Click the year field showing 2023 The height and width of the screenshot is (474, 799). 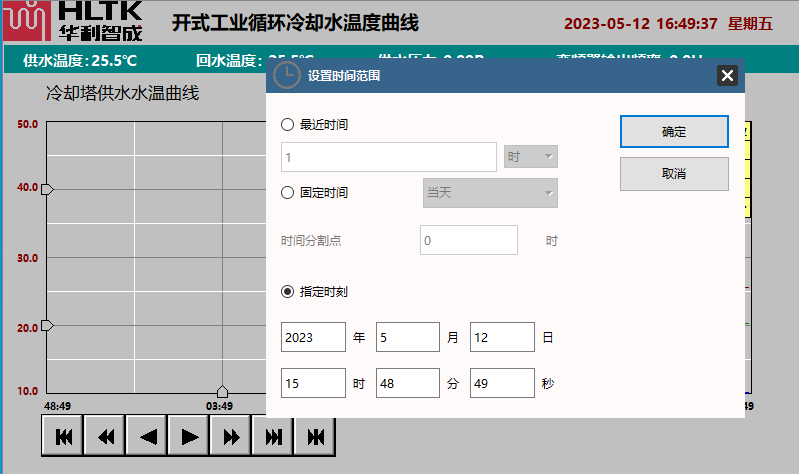coord(313,338)
